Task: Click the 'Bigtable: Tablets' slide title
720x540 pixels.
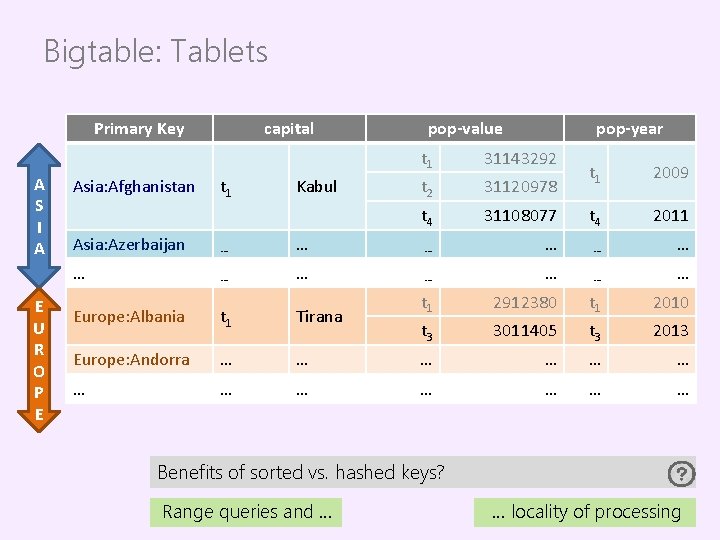Action: (156, 51)
